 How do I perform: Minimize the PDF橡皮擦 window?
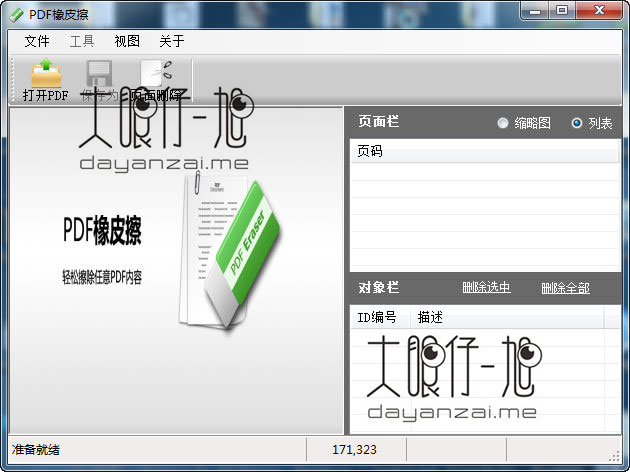pyautogui.click(x=535, y=11)
